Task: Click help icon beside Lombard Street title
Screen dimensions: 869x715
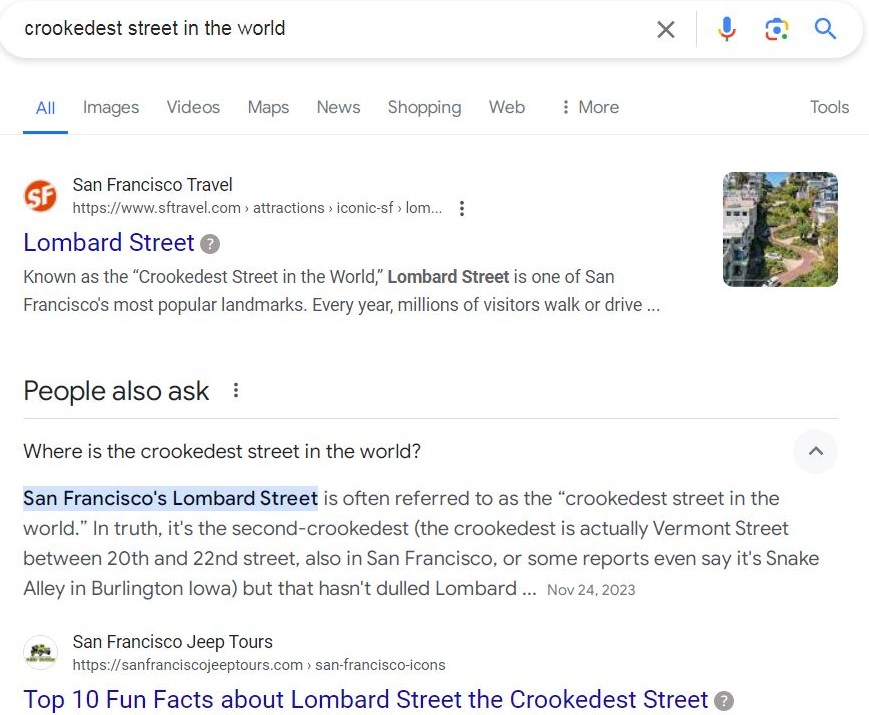Action: pos(210,244)
